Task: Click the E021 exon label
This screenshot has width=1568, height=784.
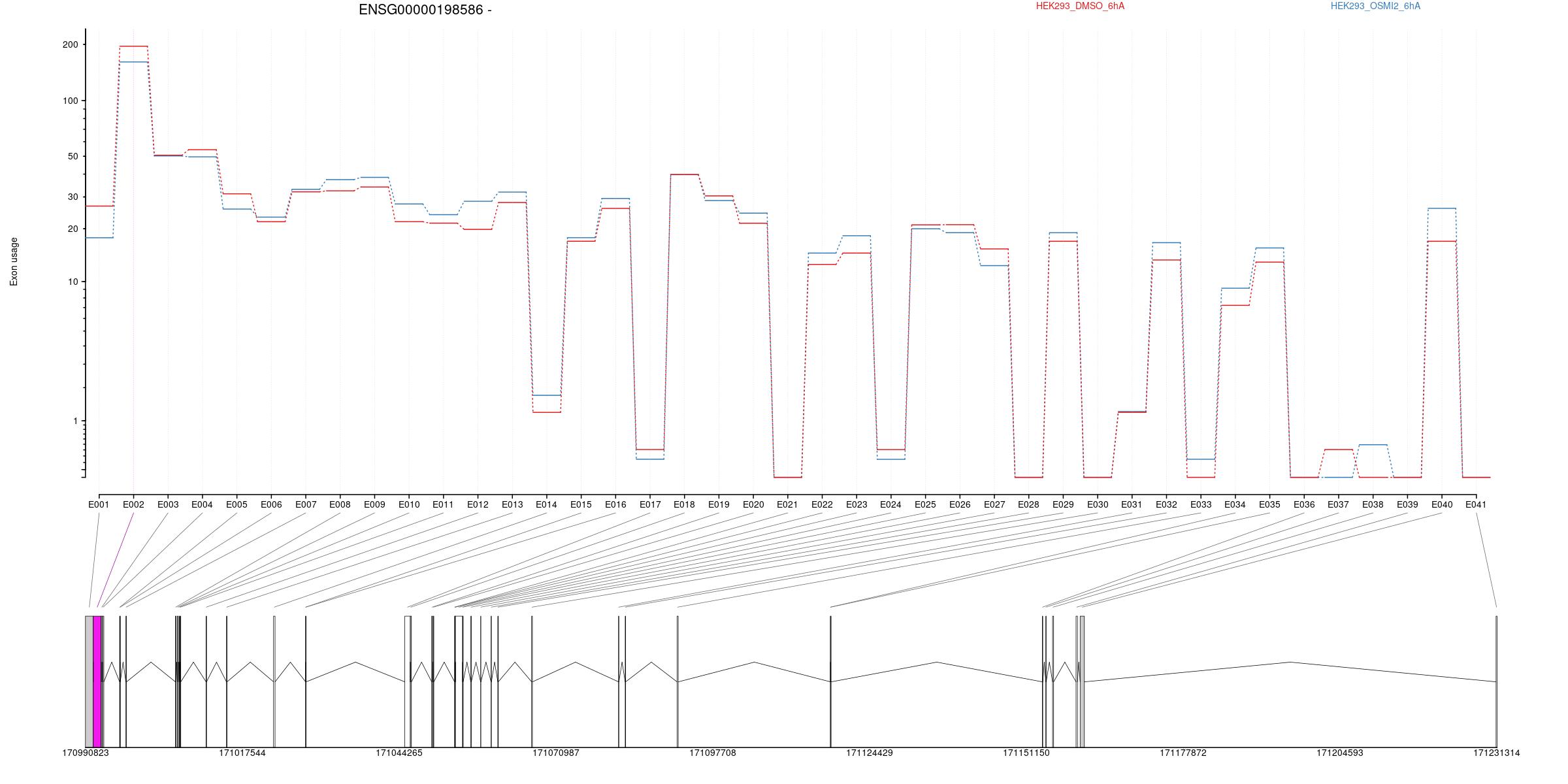Action: (787, 504)
